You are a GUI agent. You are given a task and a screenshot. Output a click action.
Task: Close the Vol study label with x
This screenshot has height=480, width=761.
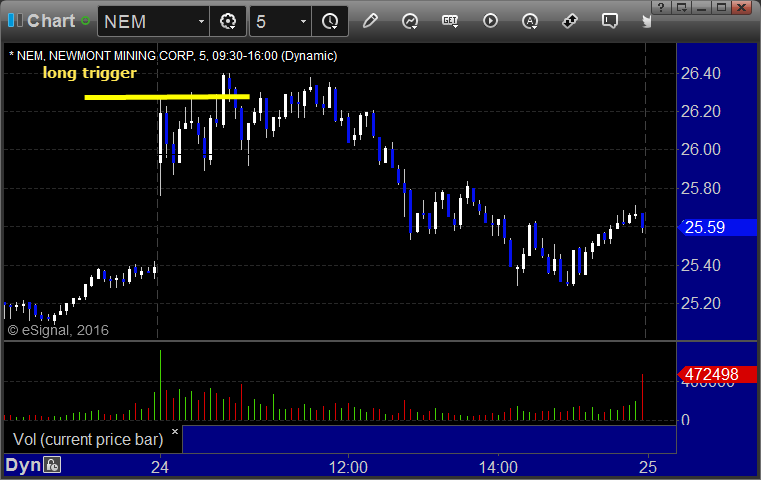tap(175, 431)
